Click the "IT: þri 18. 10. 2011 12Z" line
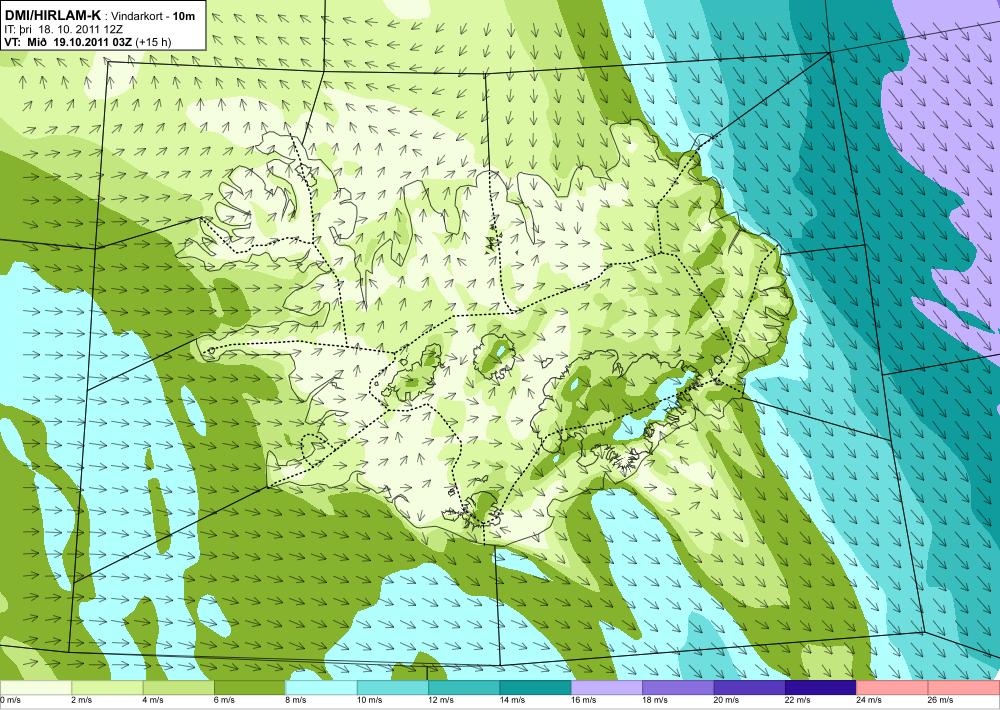 63,29
